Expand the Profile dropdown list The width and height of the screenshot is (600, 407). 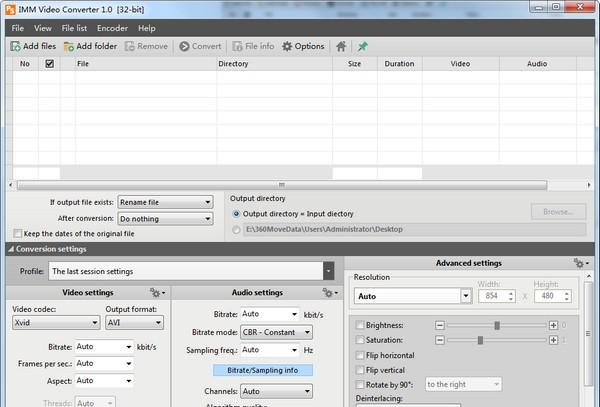point(328,271)
